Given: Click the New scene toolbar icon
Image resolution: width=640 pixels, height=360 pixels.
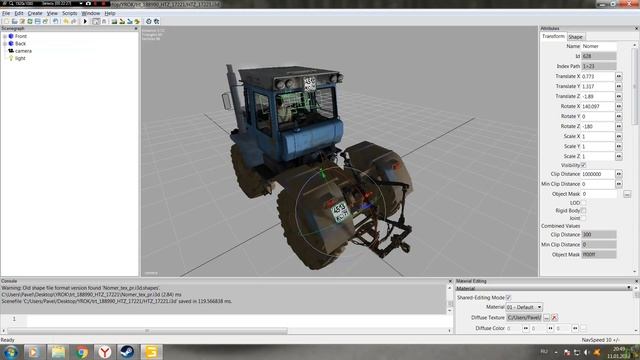Looking at the screenshot, I should [x=6, y=21].
